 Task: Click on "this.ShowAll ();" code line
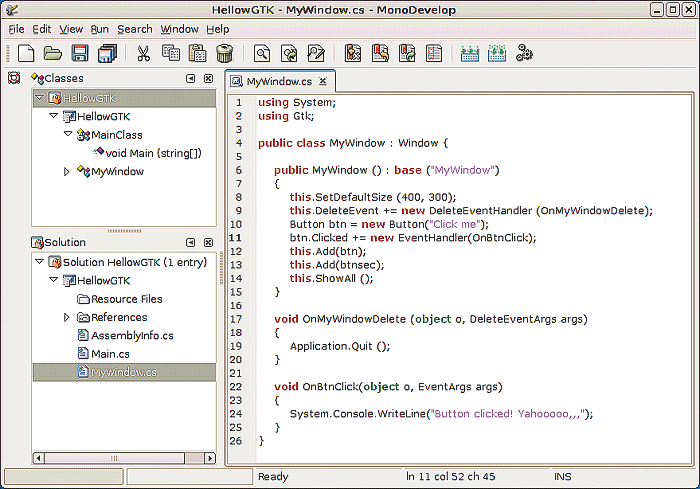331,278
